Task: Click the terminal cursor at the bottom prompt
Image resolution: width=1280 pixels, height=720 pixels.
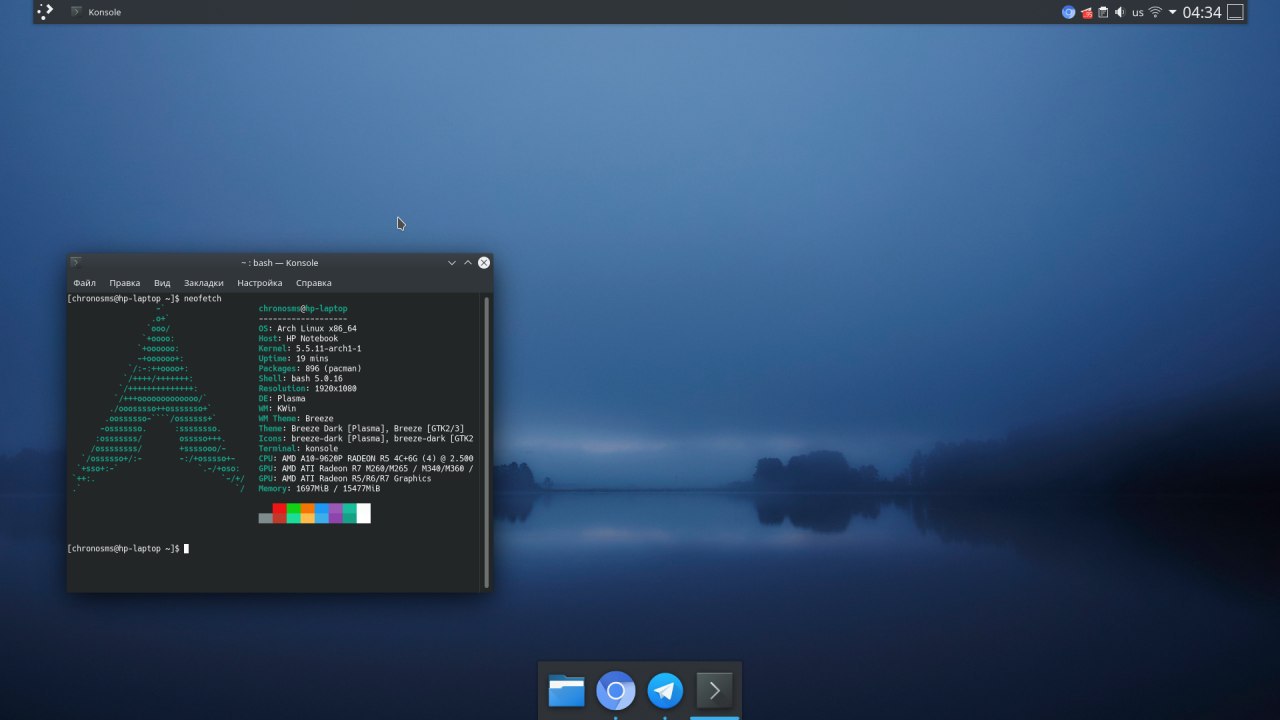Action: pos(186,548)
